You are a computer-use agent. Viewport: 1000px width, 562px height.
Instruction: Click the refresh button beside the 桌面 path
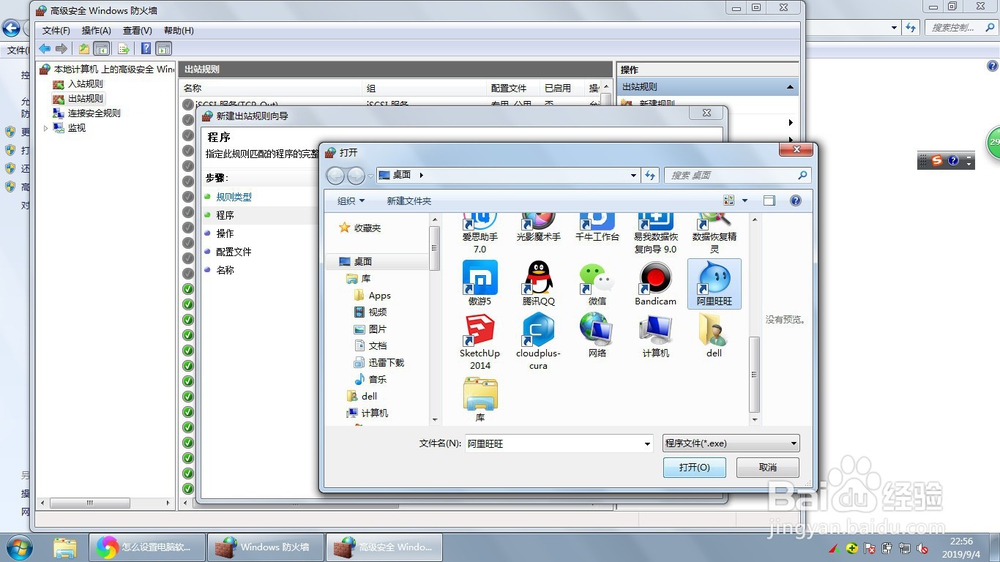point(650,175)
